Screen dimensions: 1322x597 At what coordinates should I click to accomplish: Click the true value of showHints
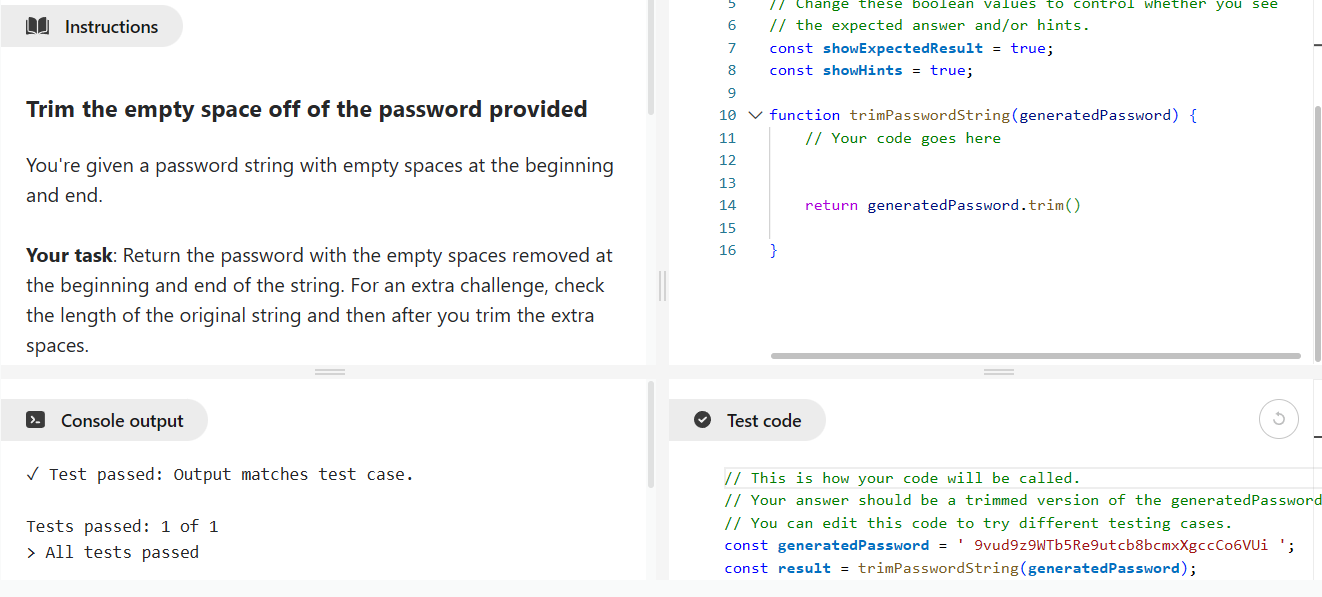(946, 70)
